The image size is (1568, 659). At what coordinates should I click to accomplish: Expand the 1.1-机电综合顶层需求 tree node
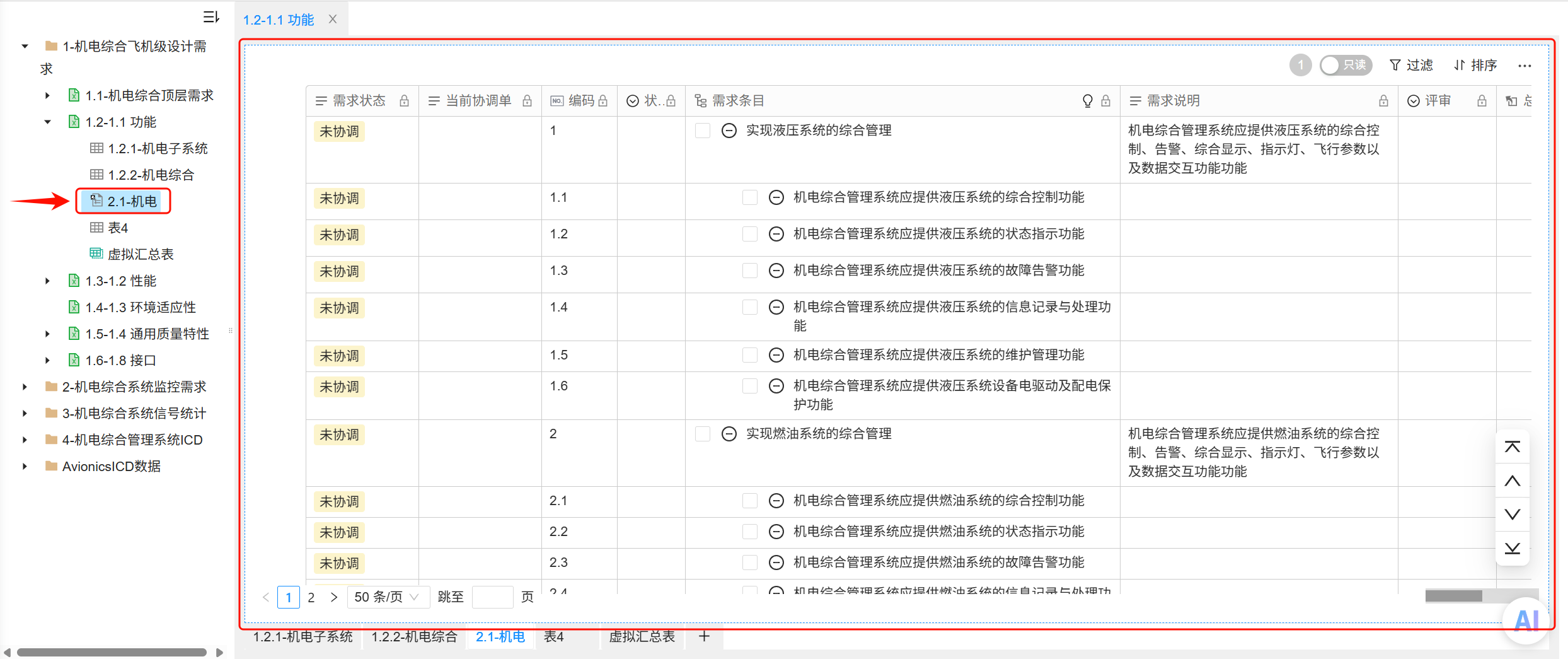pos(47,95)
